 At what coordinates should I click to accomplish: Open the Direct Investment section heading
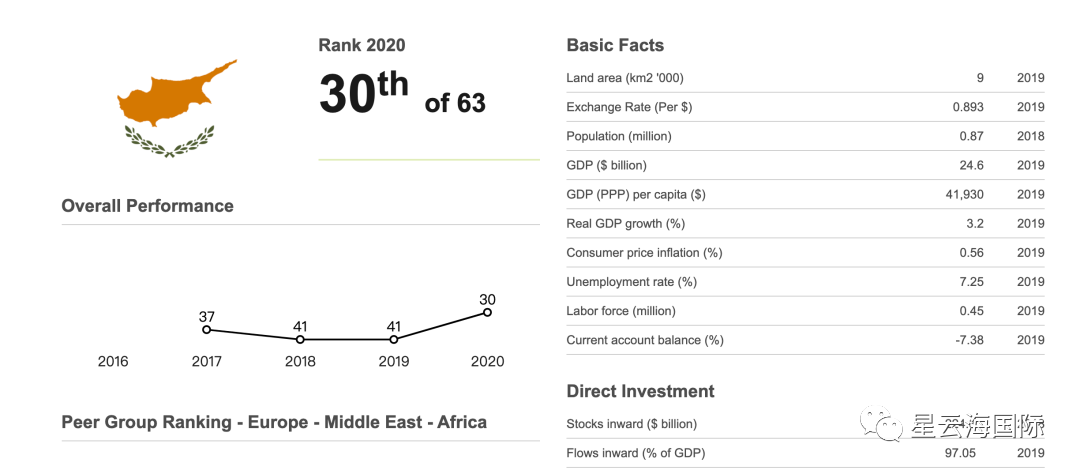[640, 391]
